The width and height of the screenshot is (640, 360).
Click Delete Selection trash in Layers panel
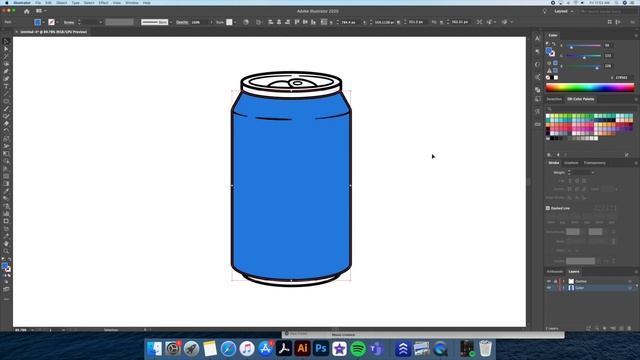click(x=629, y=328)
